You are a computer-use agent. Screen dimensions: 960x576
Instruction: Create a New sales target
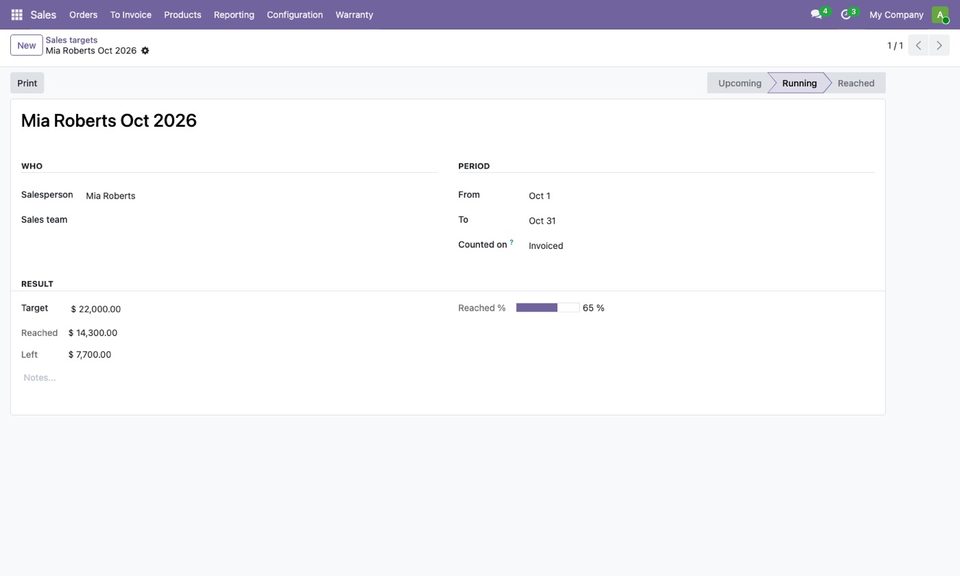pyautogui.click(x=26, y=45)
